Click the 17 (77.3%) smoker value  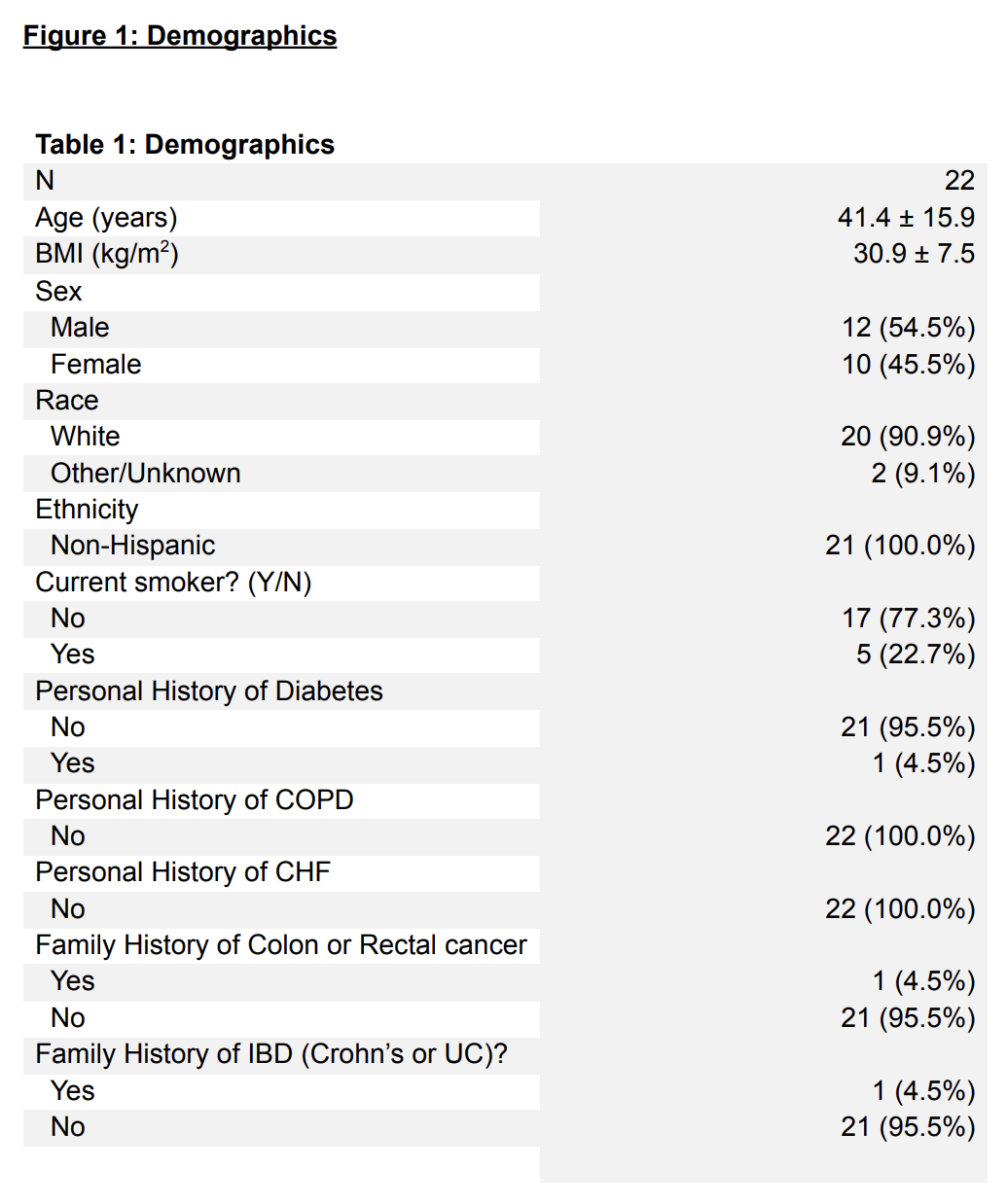[x=908, y=619]
